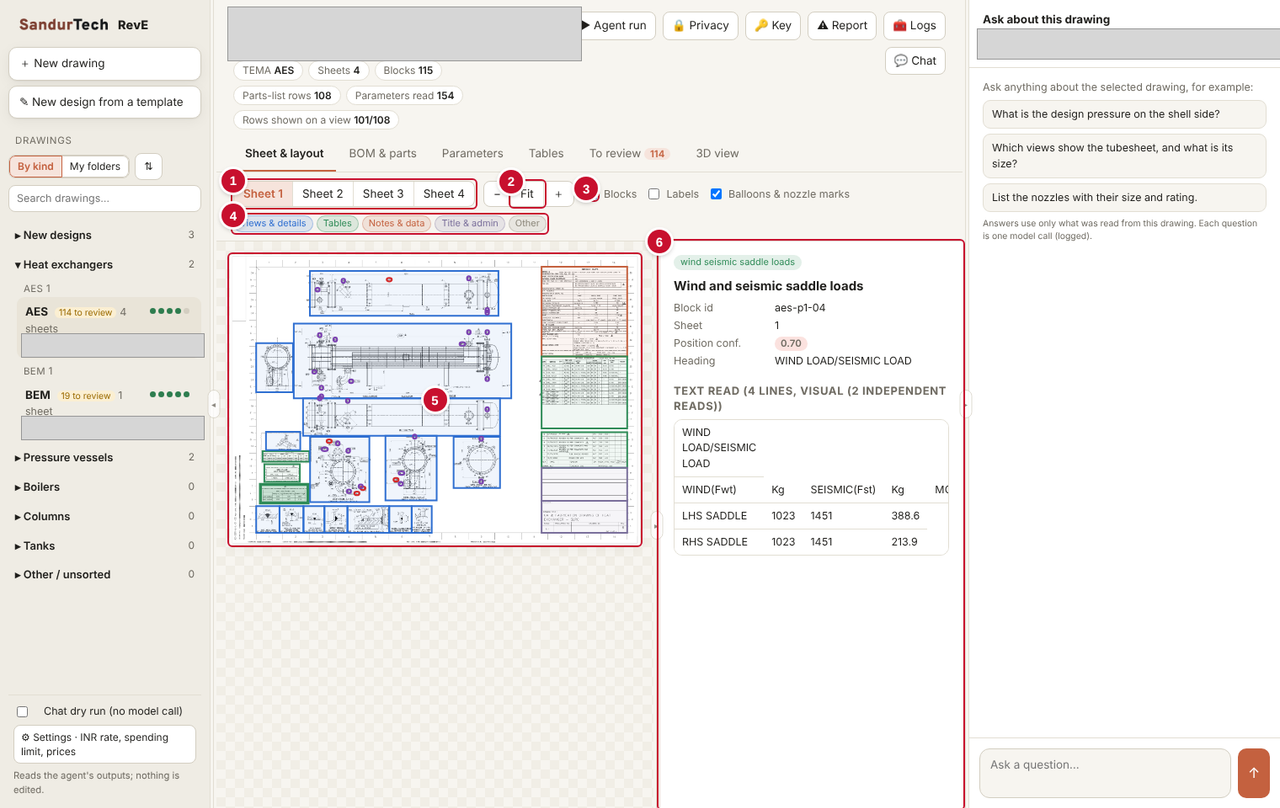Collapse the left sidebar handle
This screenshot has height=808, width=1280.
point(212,404)
